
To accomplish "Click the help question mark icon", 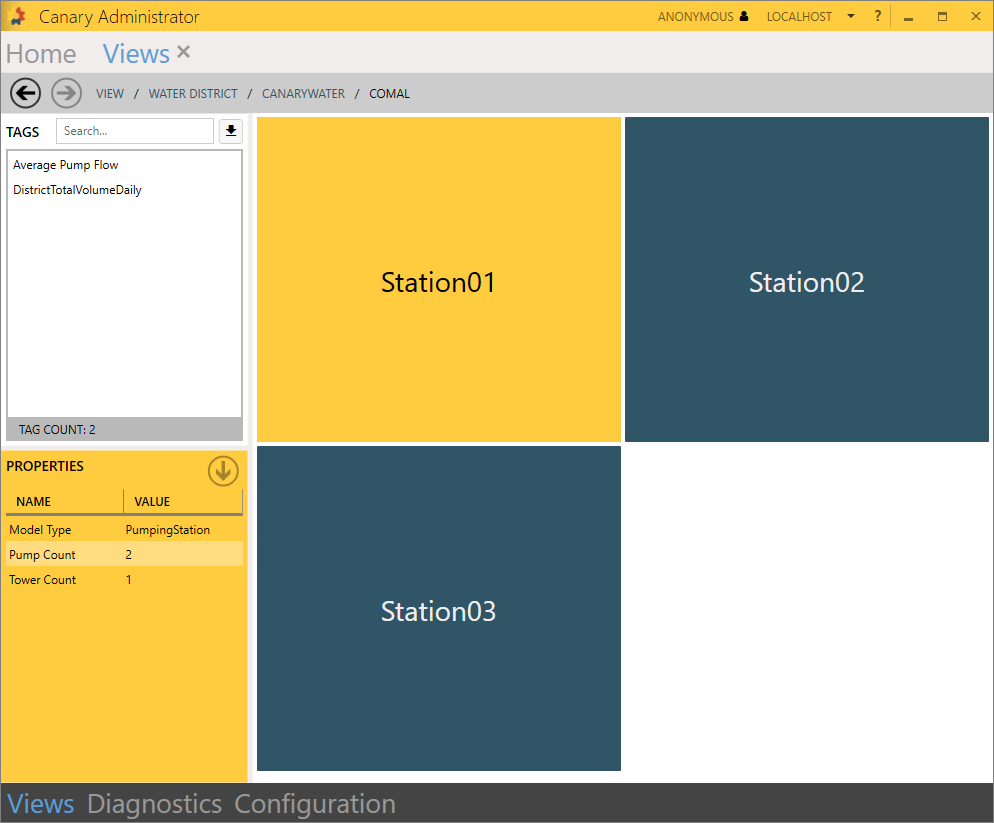I will point(877,16).
